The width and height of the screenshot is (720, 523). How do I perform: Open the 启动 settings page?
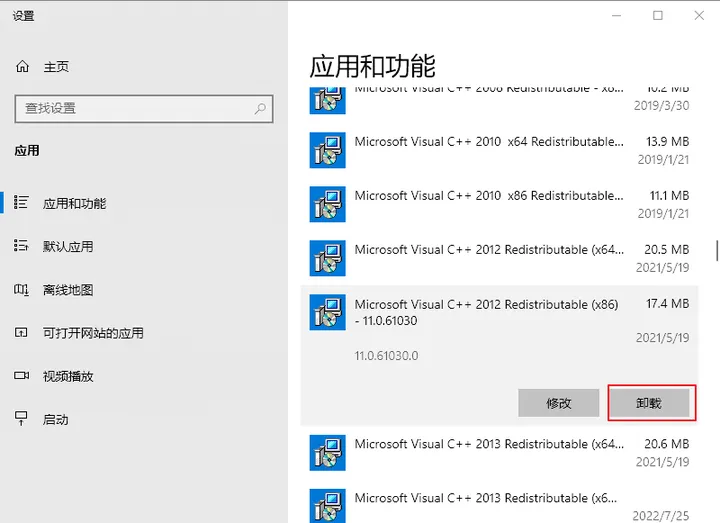pos(56,420)
